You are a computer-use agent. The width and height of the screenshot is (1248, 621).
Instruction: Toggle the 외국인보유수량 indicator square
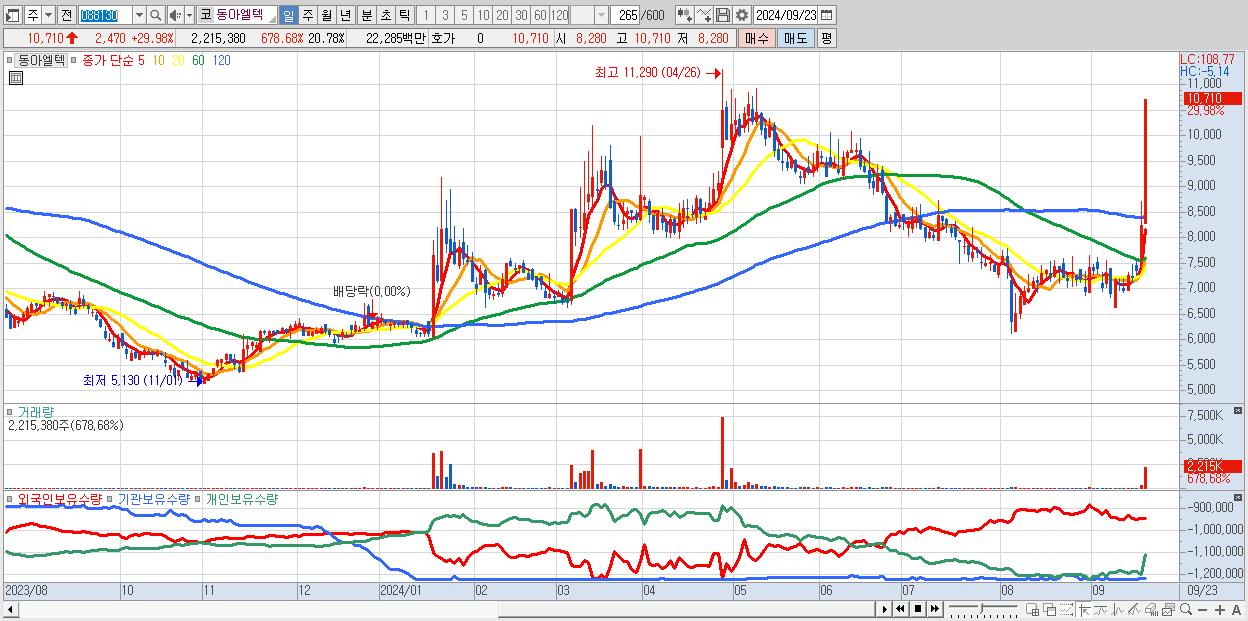(x=11, y=499)
